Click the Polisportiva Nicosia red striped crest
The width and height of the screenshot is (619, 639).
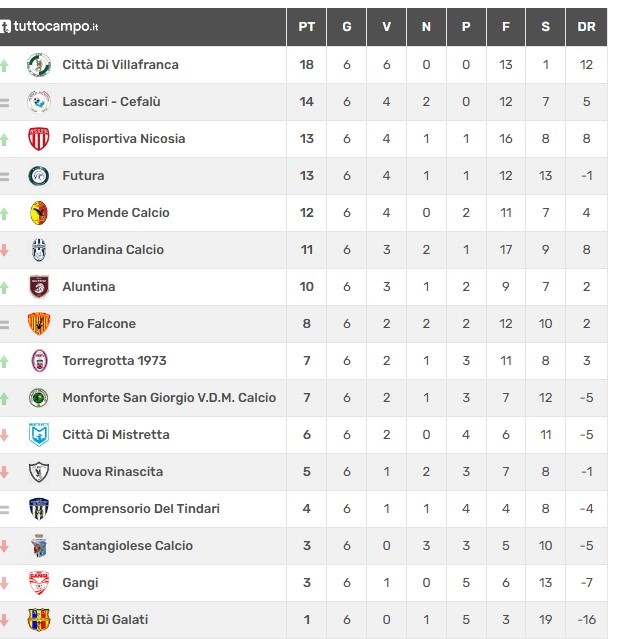click(x=39, y=139)
